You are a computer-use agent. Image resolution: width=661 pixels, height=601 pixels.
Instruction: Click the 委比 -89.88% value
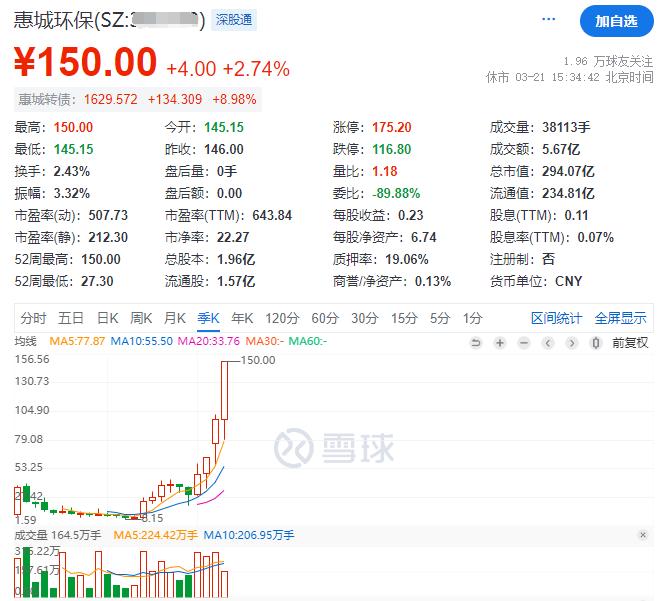396,193
